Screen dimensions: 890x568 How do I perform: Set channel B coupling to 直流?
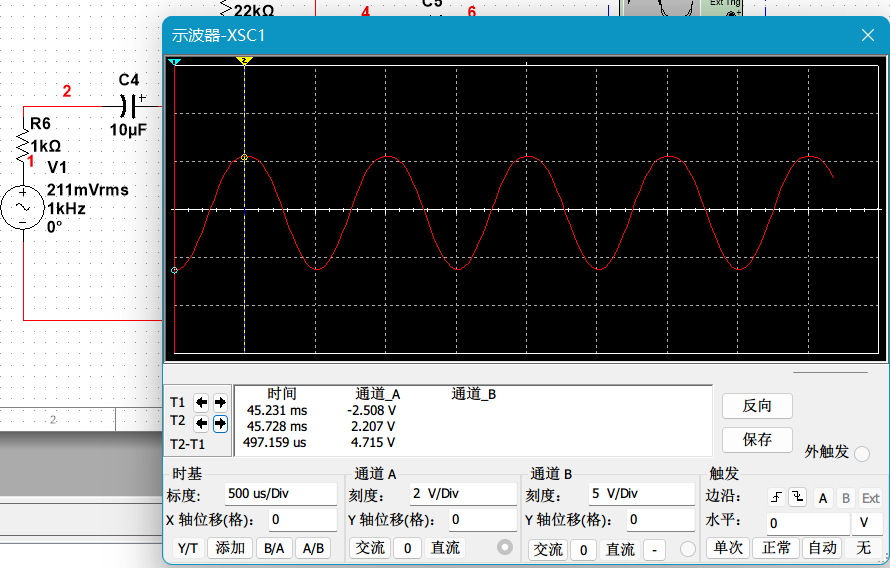(x=620, y=549)
